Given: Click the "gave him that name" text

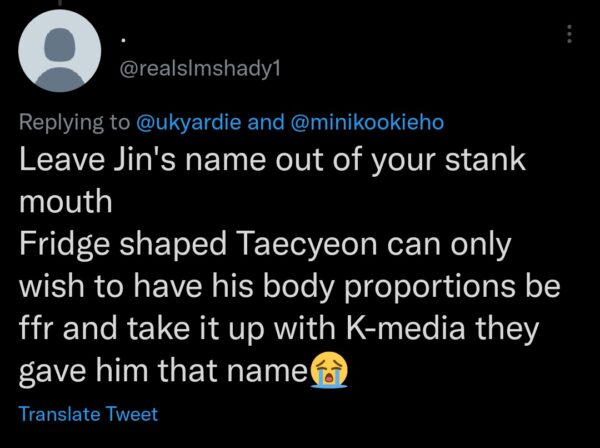Looking at the screenshot, I should coord(160,374).
